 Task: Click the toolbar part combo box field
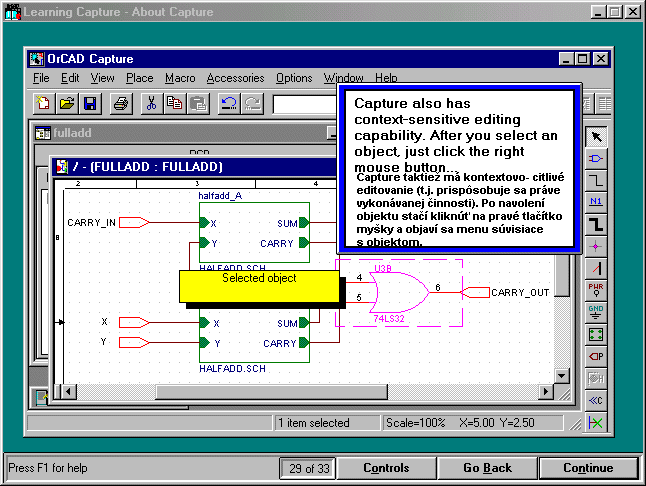click(305, 103)
